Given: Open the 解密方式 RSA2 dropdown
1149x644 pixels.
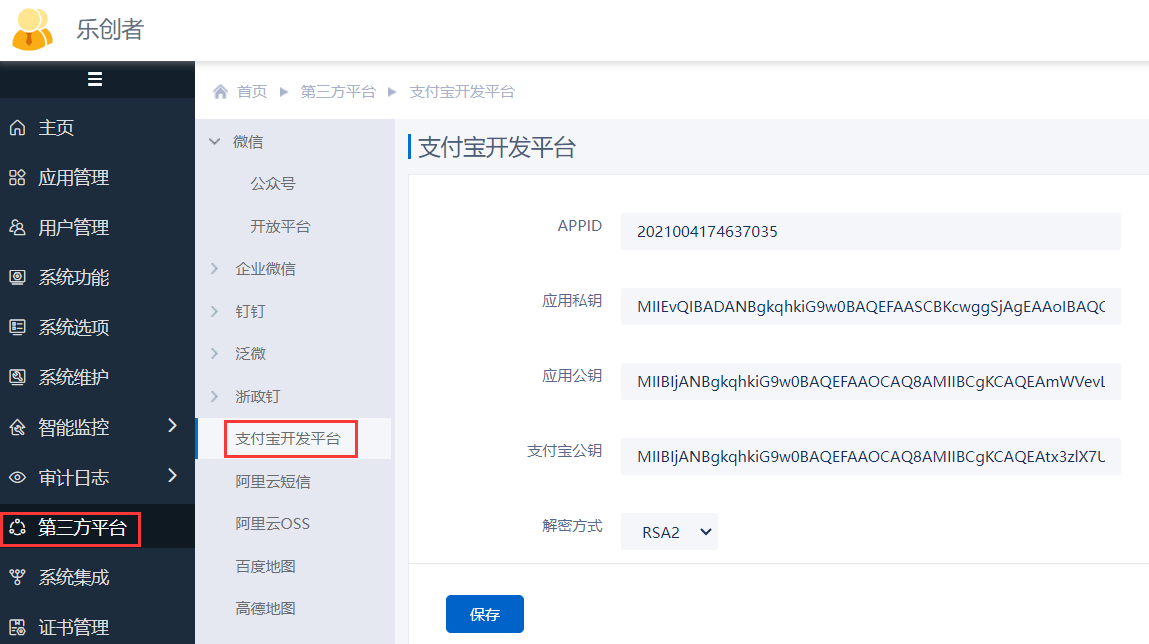Looking at the screenshot, I should [x=669, y=532].
